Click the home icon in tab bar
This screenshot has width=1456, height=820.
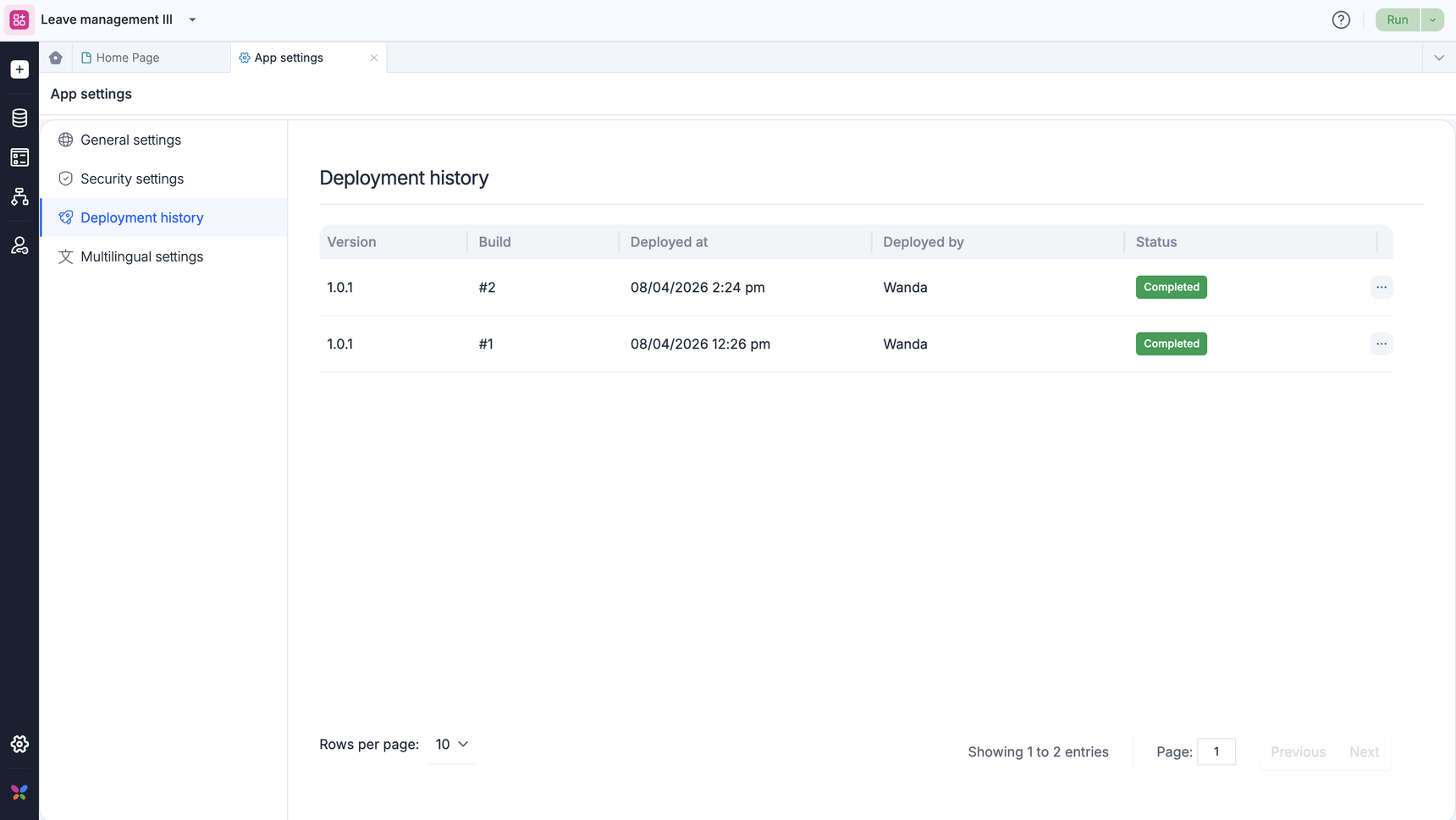coord(56,58)
